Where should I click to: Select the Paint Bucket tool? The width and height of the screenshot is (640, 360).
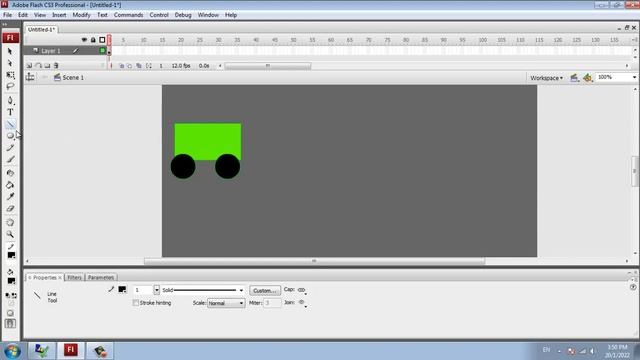pos(10,185)
